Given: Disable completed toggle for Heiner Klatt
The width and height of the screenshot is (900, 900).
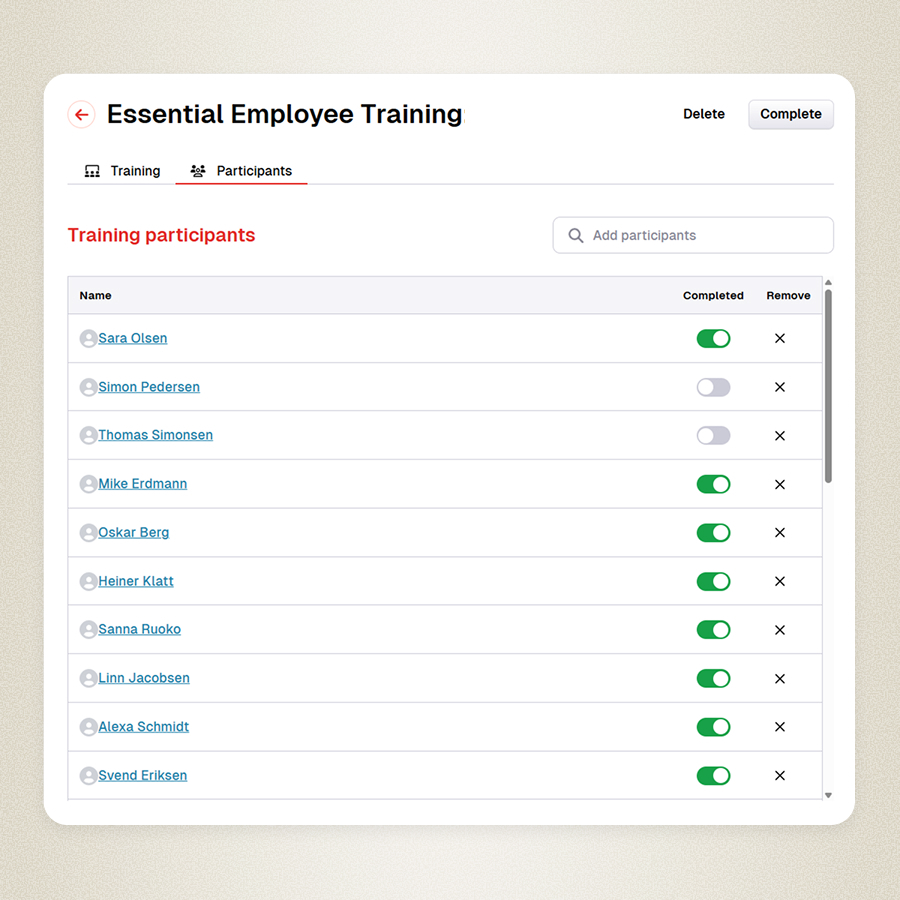Looking at the screenshot, I should tap(713, 582).
